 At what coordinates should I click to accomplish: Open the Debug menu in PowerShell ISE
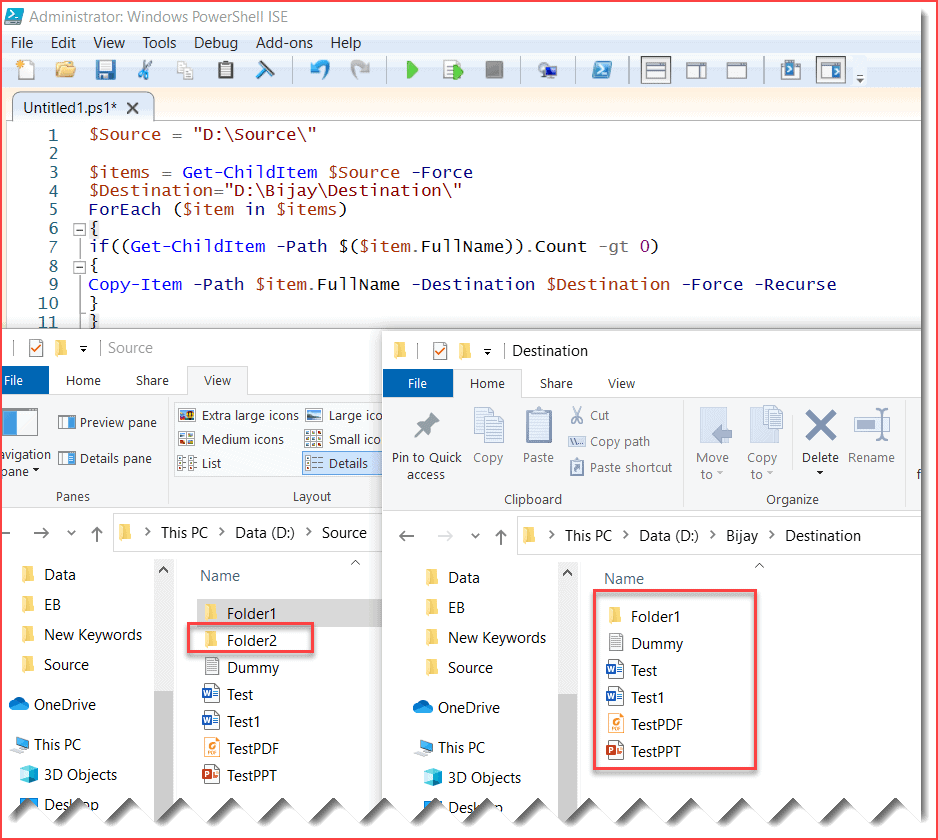(x=215, y=43)
